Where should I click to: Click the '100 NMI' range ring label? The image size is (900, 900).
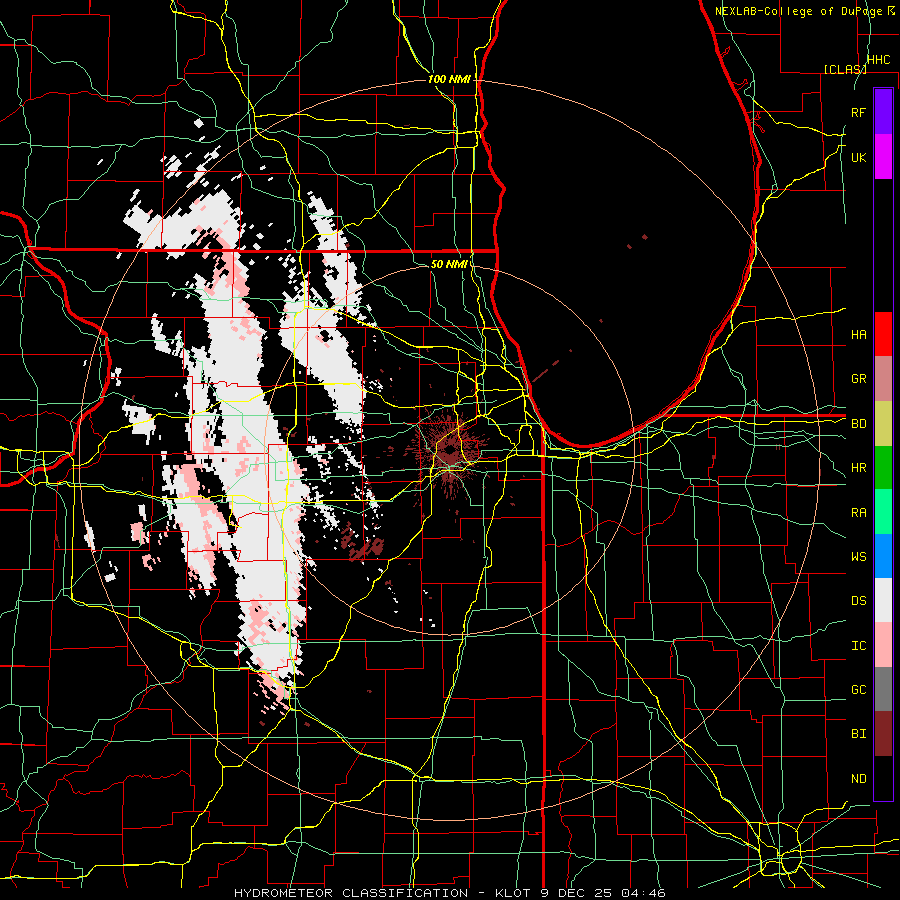coord(449,79)
